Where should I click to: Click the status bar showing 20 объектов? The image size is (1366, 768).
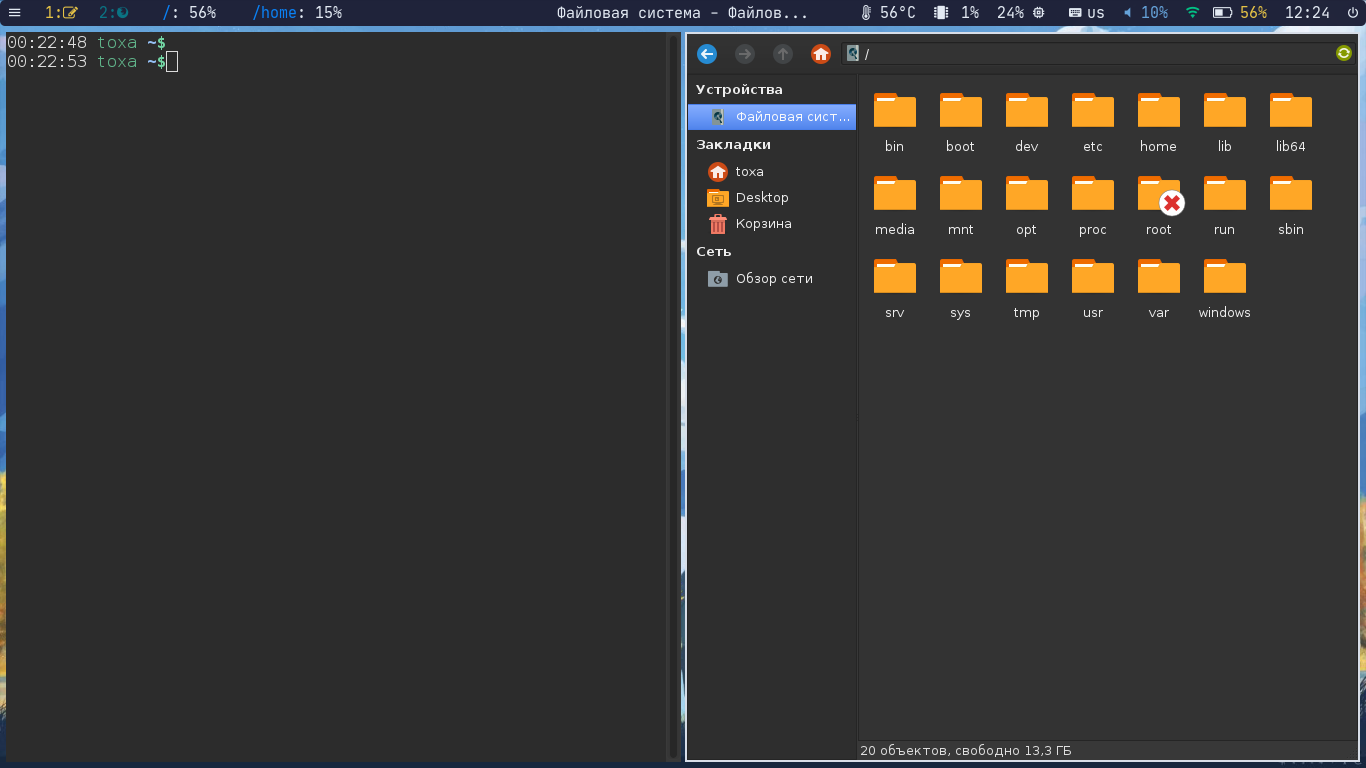(x=1108, y=750)
